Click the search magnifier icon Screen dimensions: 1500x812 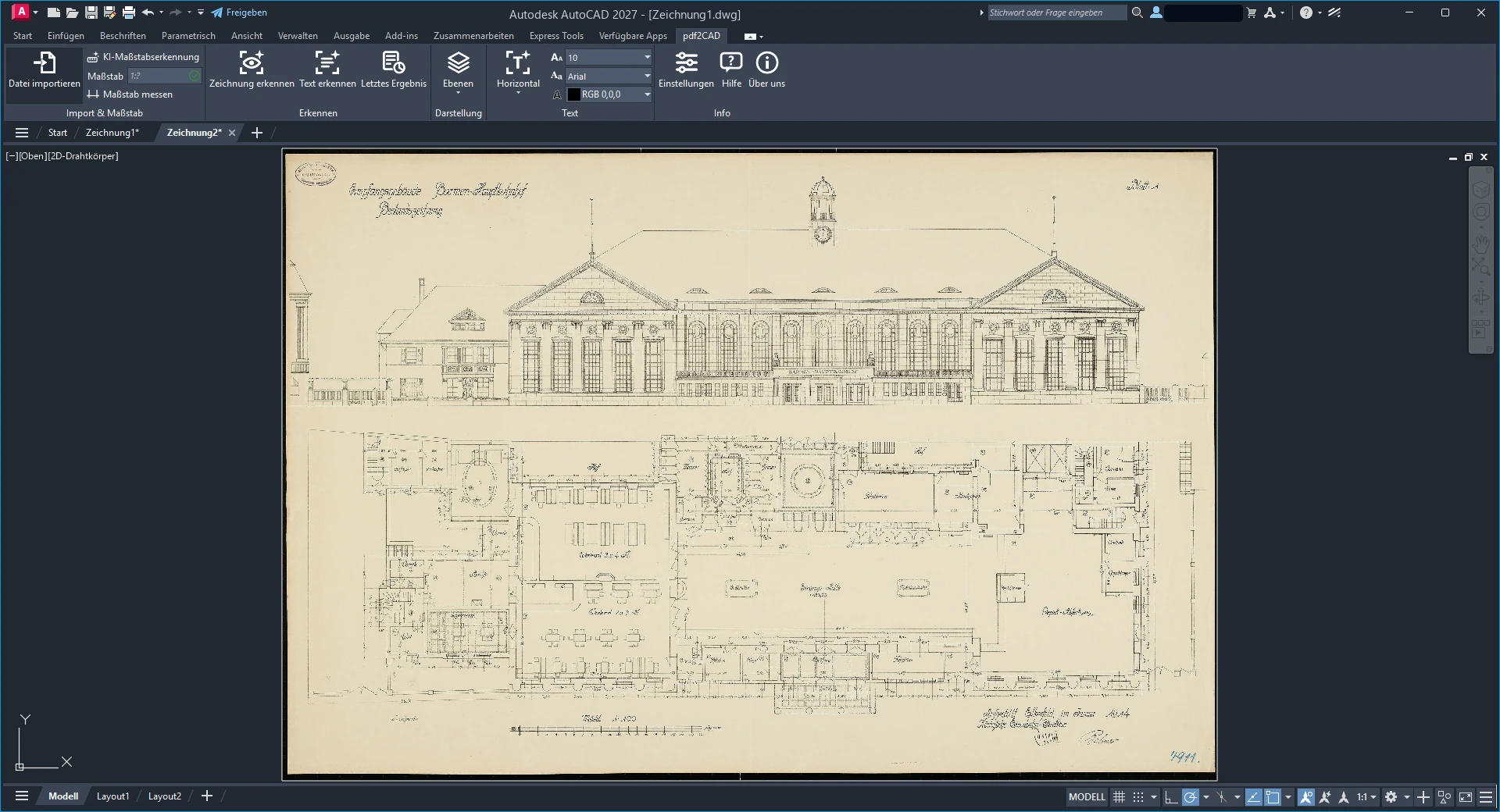click(x=1137, y=12)
